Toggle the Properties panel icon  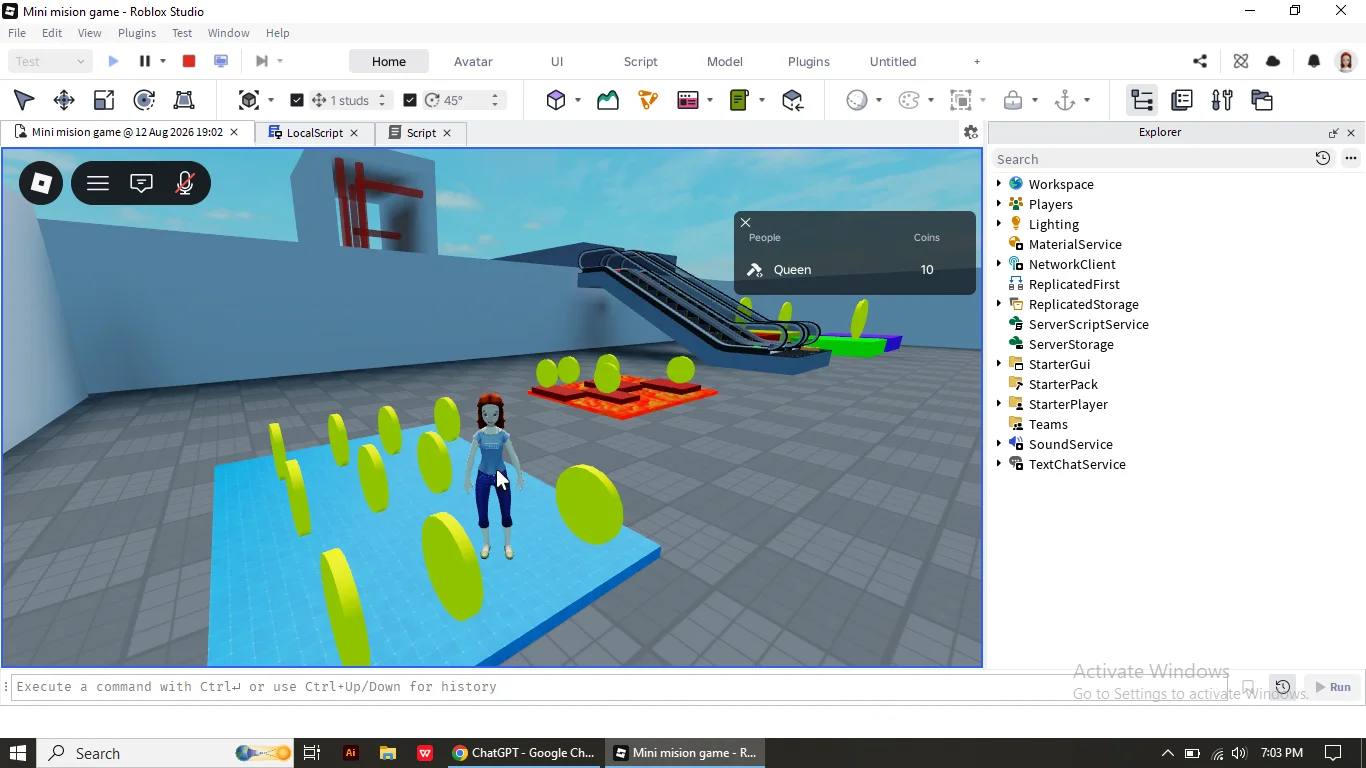(1182, 100)
